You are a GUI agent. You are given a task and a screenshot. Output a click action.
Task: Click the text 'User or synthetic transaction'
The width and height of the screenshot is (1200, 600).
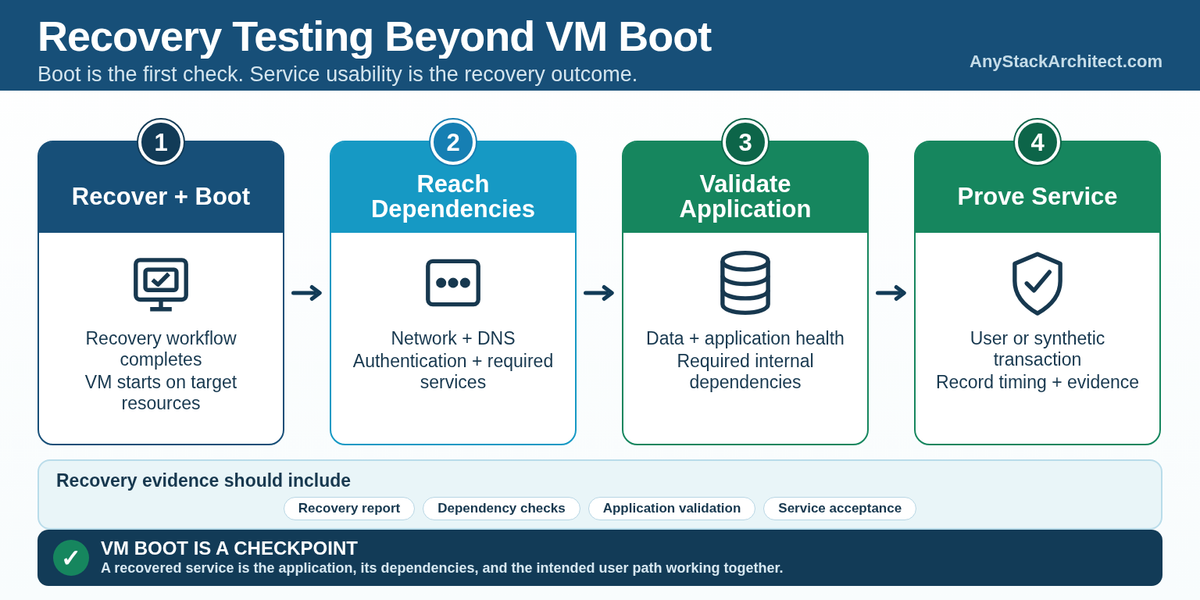pos(1037,349)
